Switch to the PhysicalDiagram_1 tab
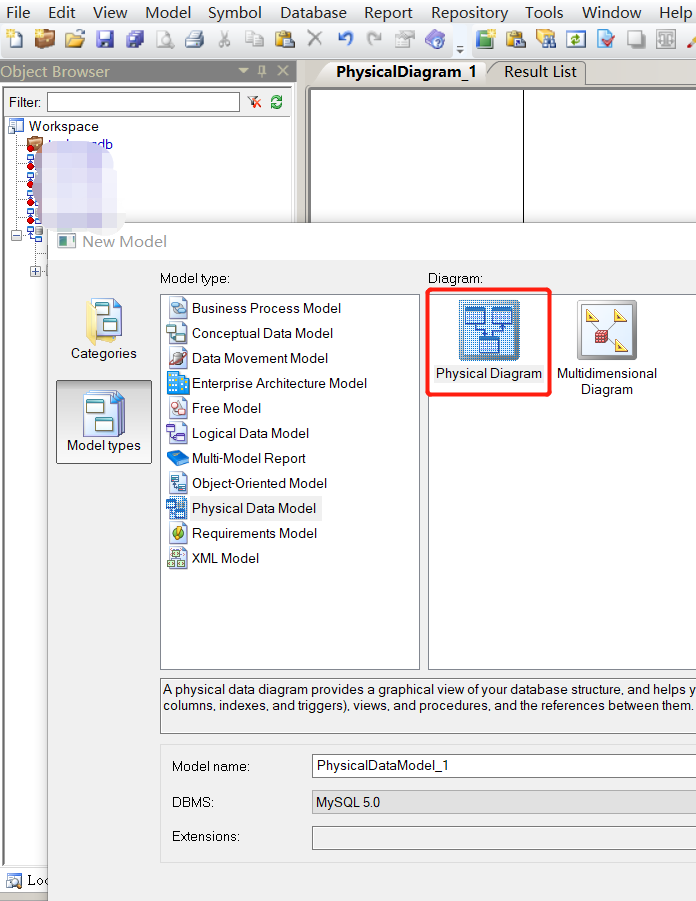 [406, 72]
